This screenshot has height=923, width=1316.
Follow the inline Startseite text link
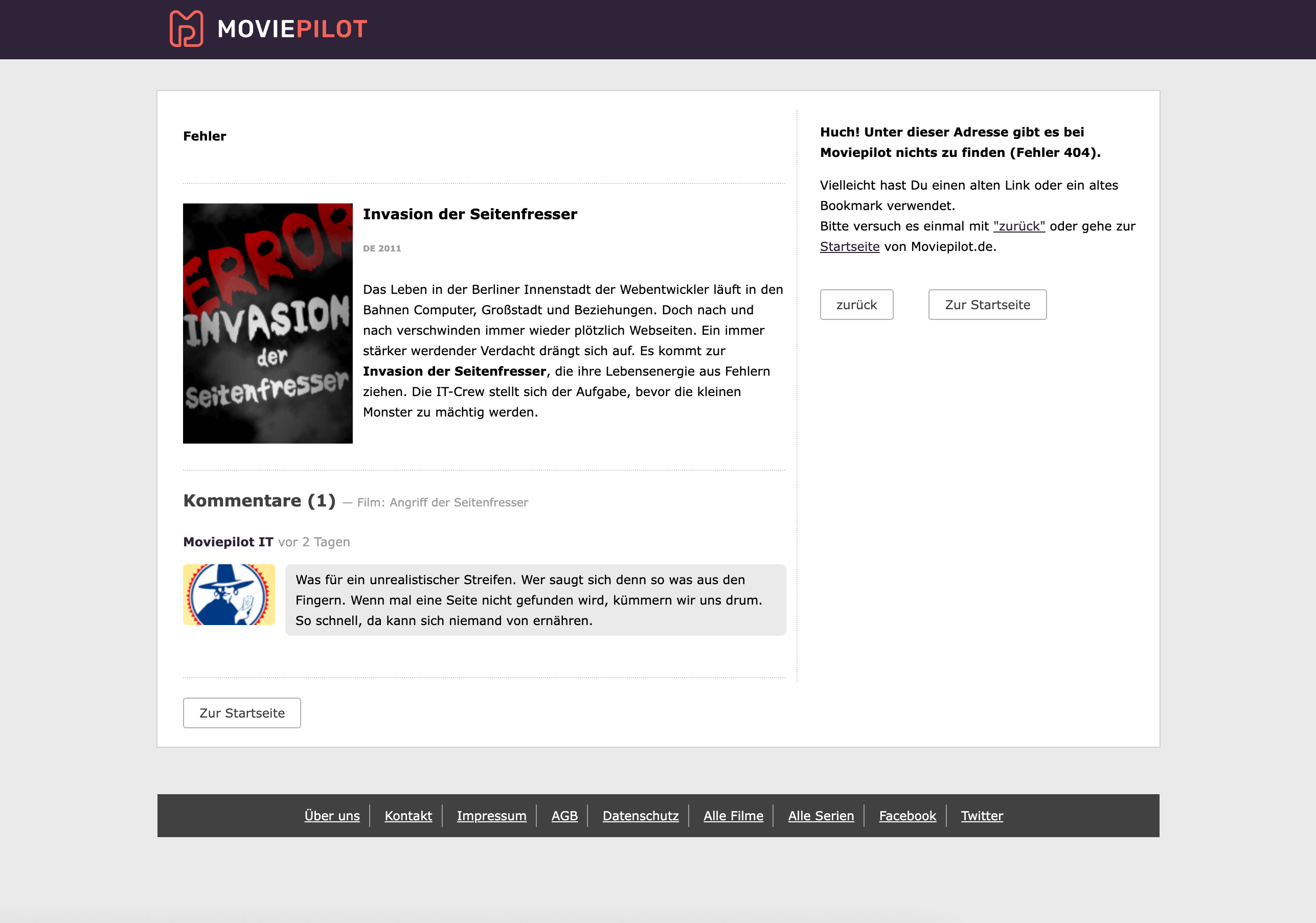pyautogui.click(x=849, y=247)
